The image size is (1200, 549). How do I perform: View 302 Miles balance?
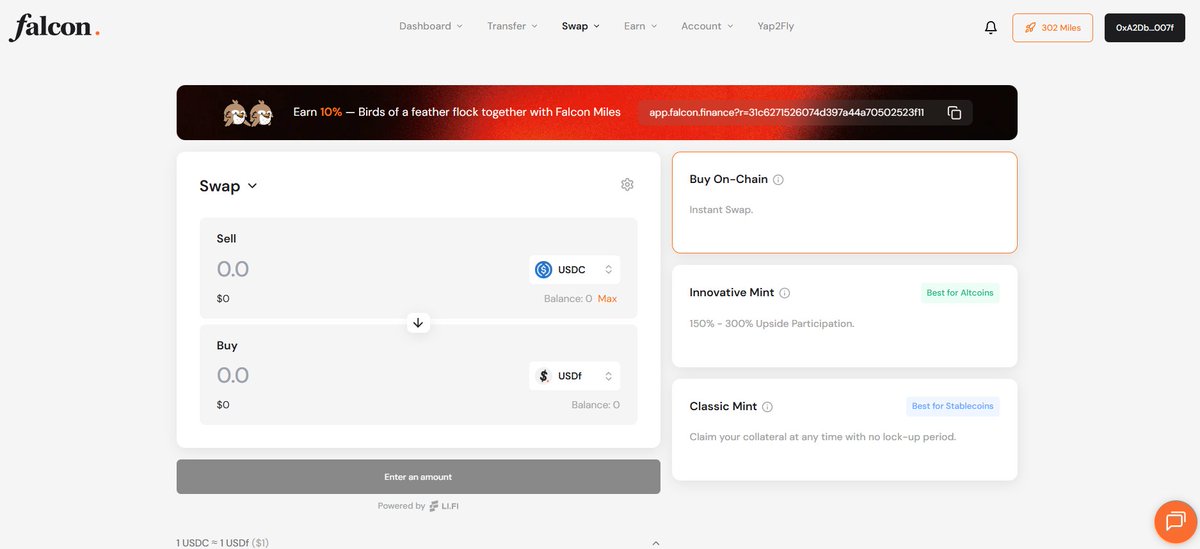click(1053, 28)
